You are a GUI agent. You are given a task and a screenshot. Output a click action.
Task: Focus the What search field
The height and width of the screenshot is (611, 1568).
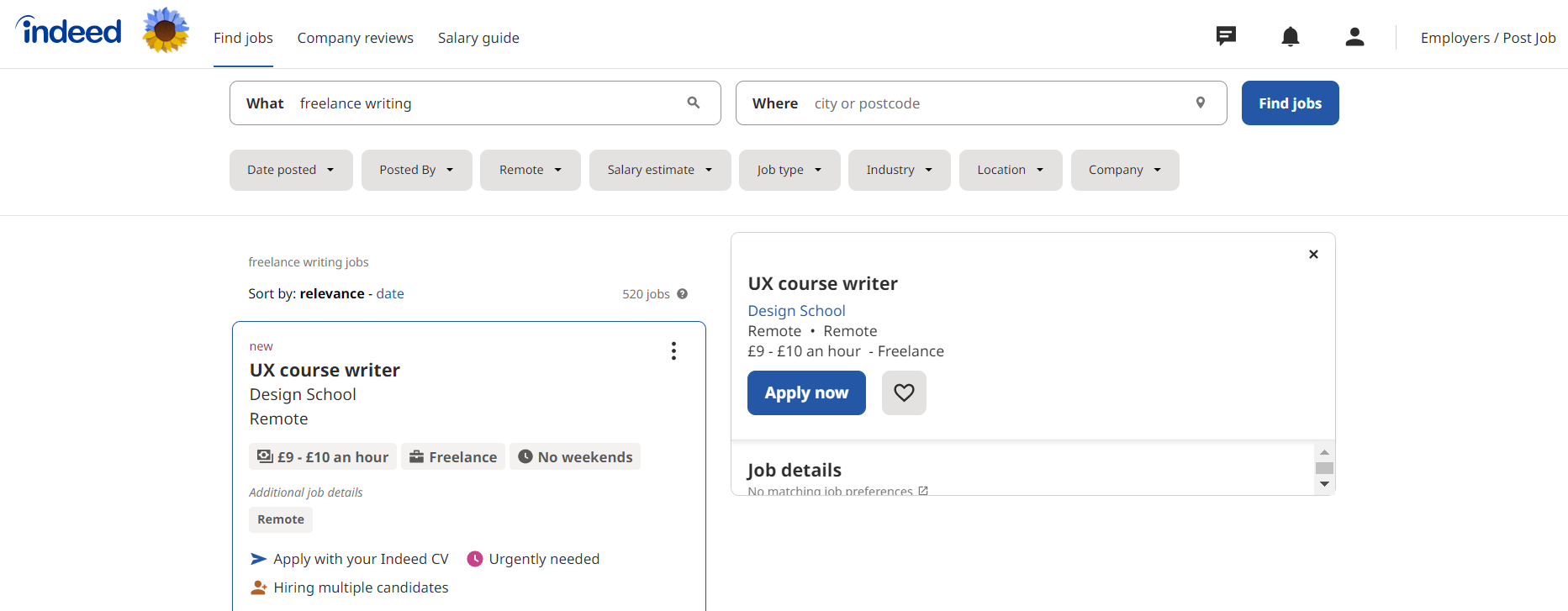tap(475, 103)
